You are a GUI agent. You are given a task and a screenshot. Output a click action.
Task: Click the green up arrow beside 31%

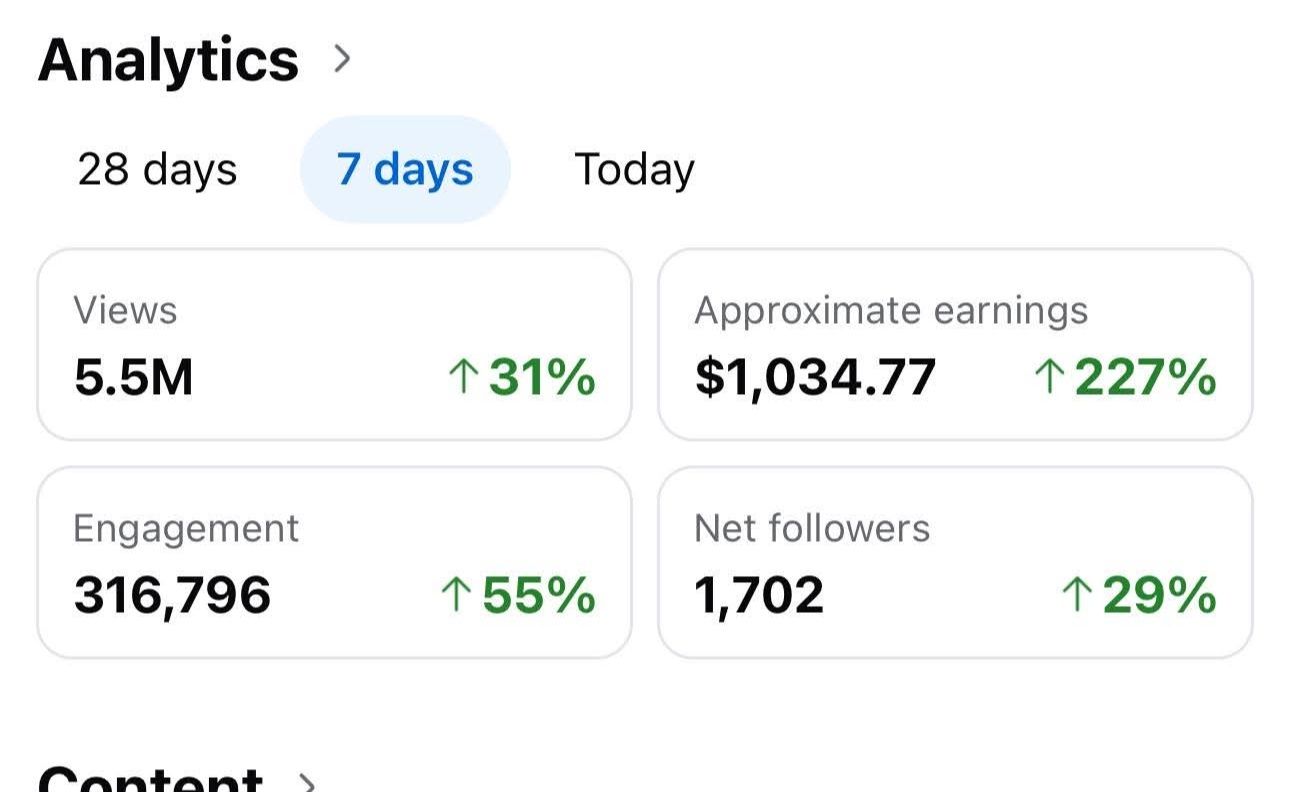(x=462, y=378)
